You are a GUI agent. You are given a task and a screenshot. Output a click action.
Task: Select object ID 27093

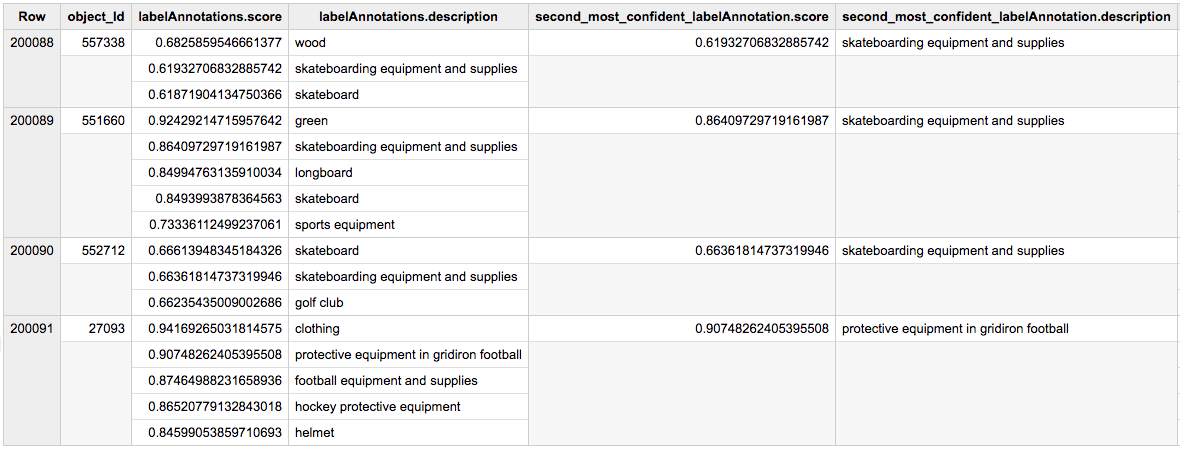(107, 329)
